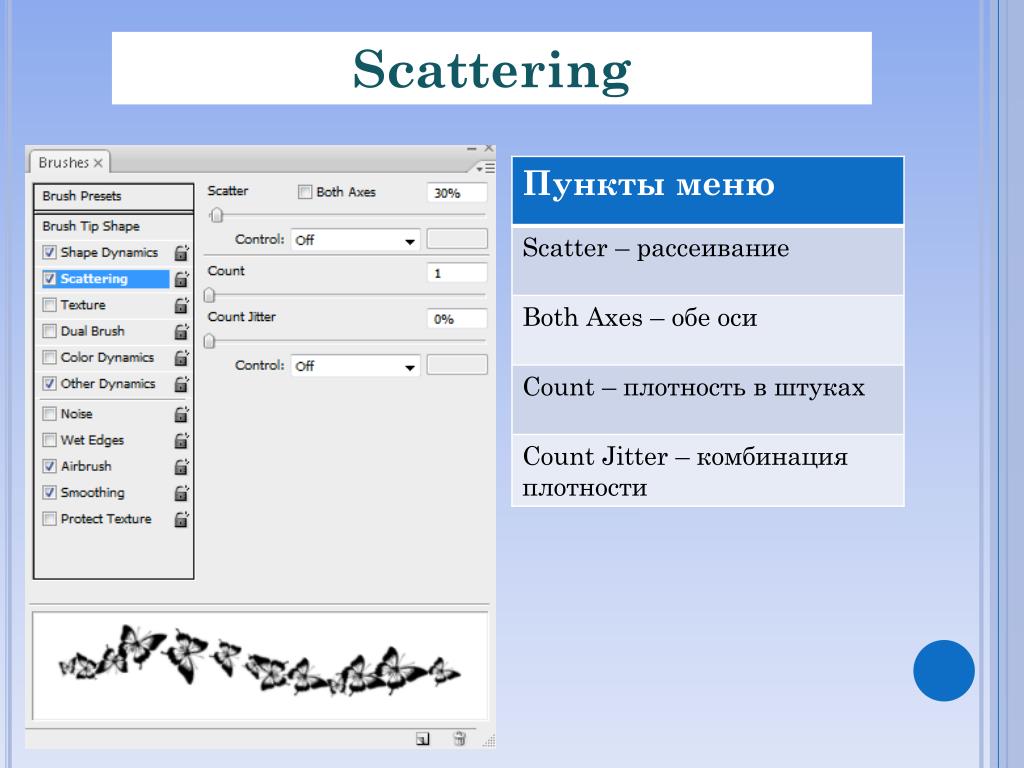Click the lock icon beside Shape Dynamics
1024x768 pixels.
[x=181, y=253]
